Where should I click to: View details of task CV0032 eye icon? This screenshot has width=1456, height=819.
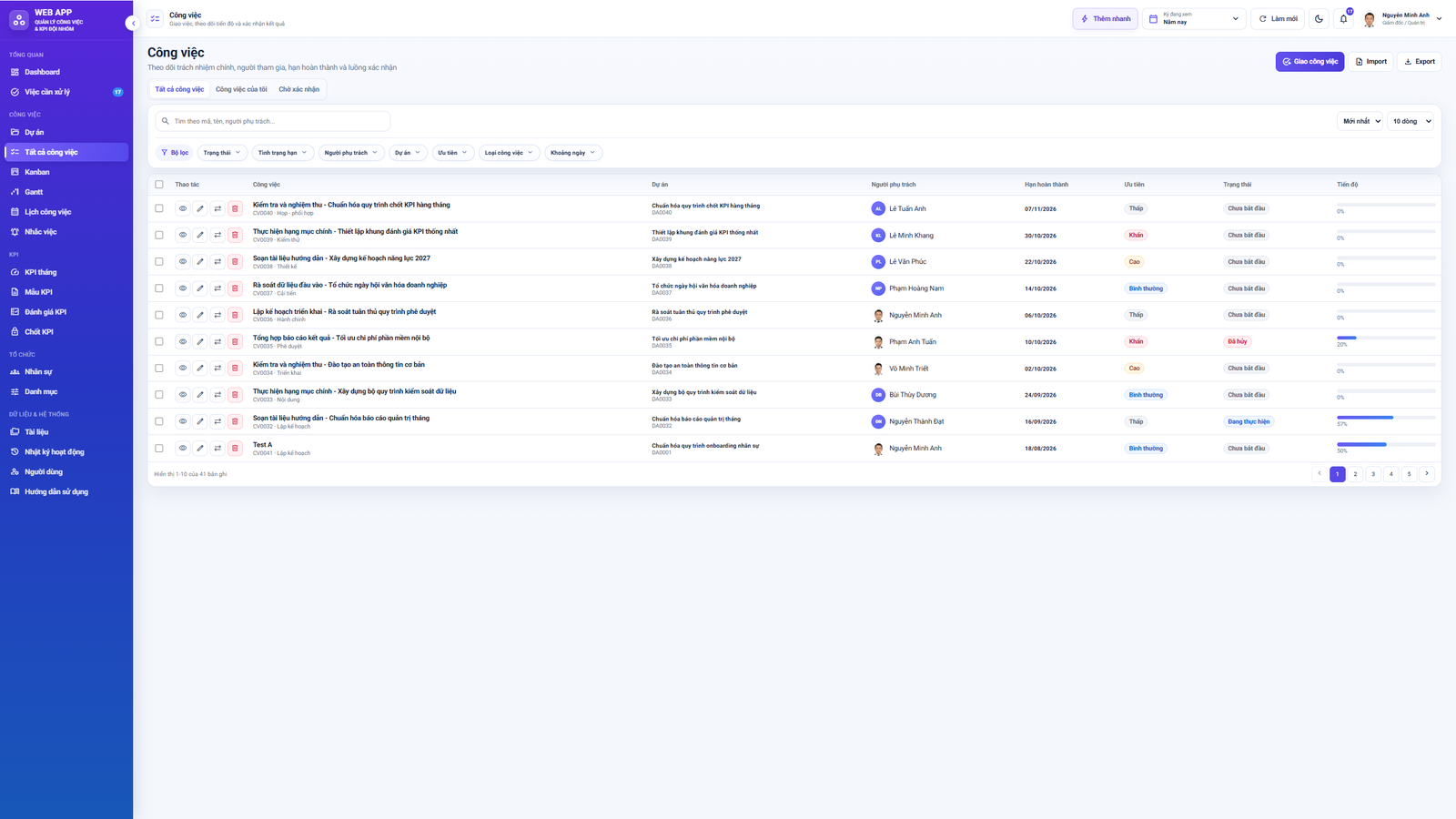coord(183,421)
